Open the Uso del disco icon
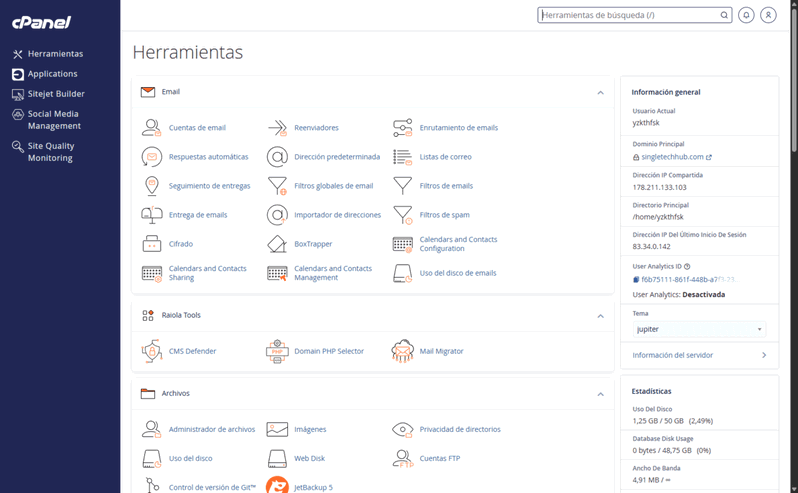 point(152,458)
